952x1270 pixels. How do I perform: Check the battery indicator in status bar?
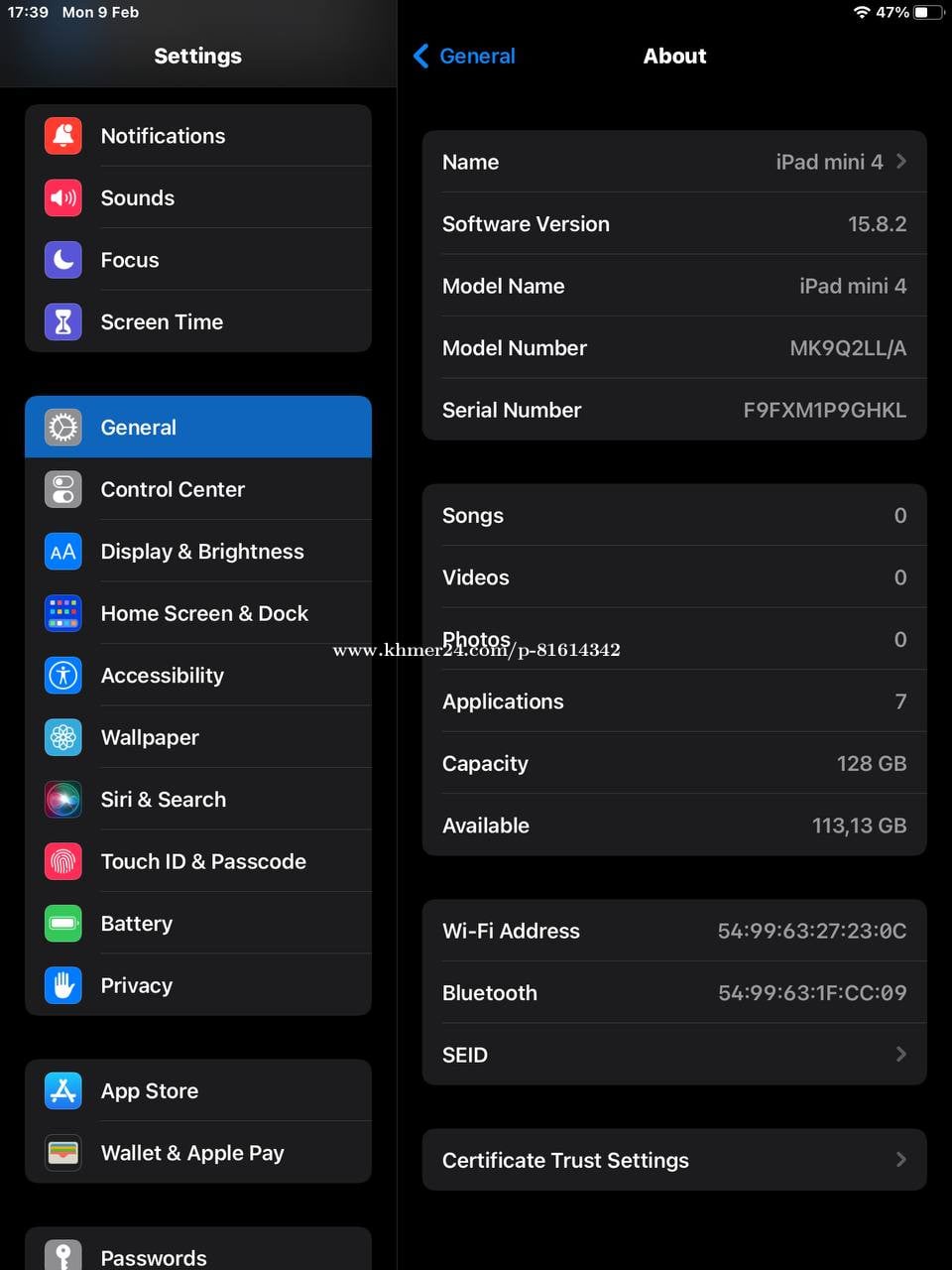click(927, 13)
